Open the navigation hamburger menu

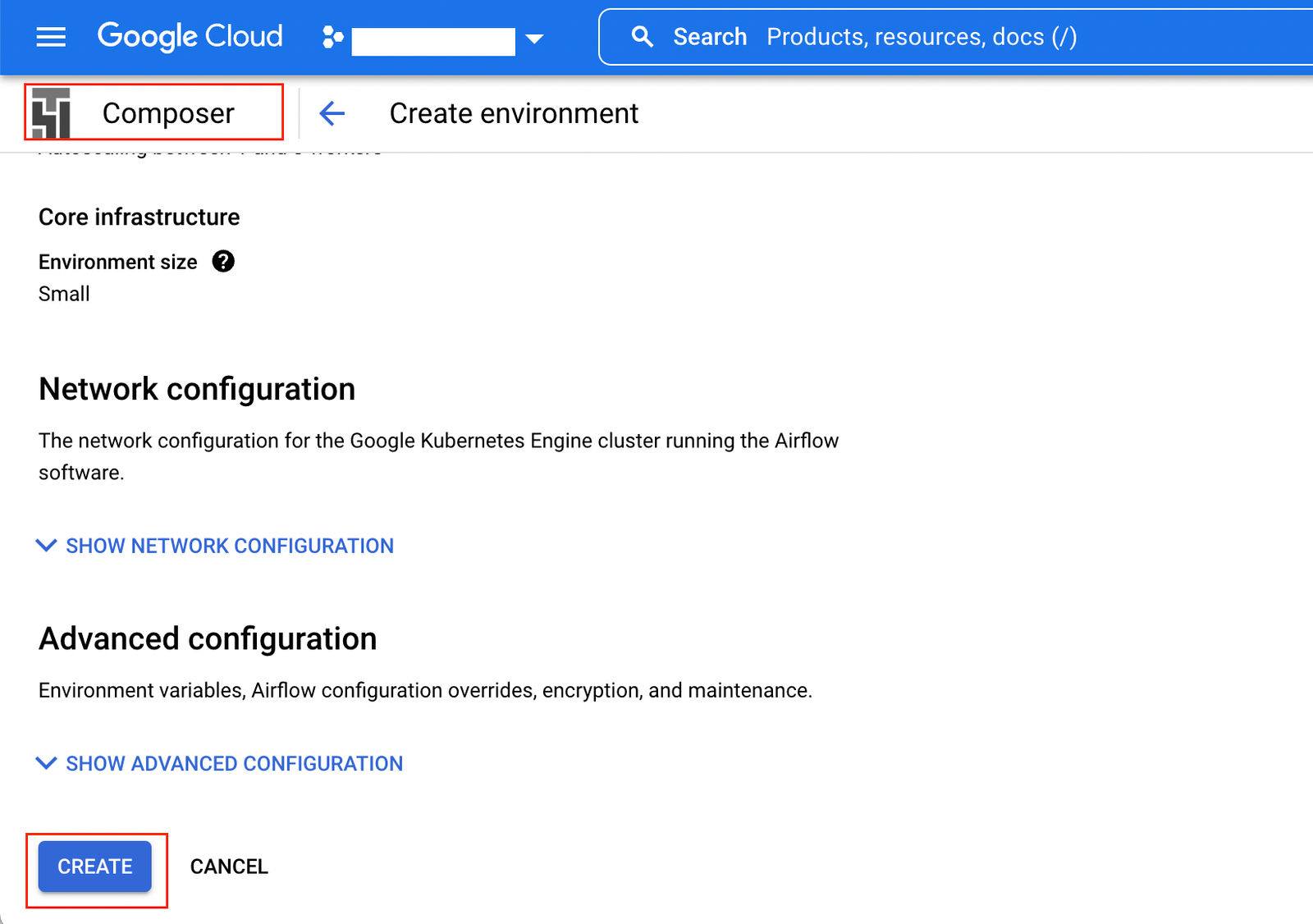point(51,37)
